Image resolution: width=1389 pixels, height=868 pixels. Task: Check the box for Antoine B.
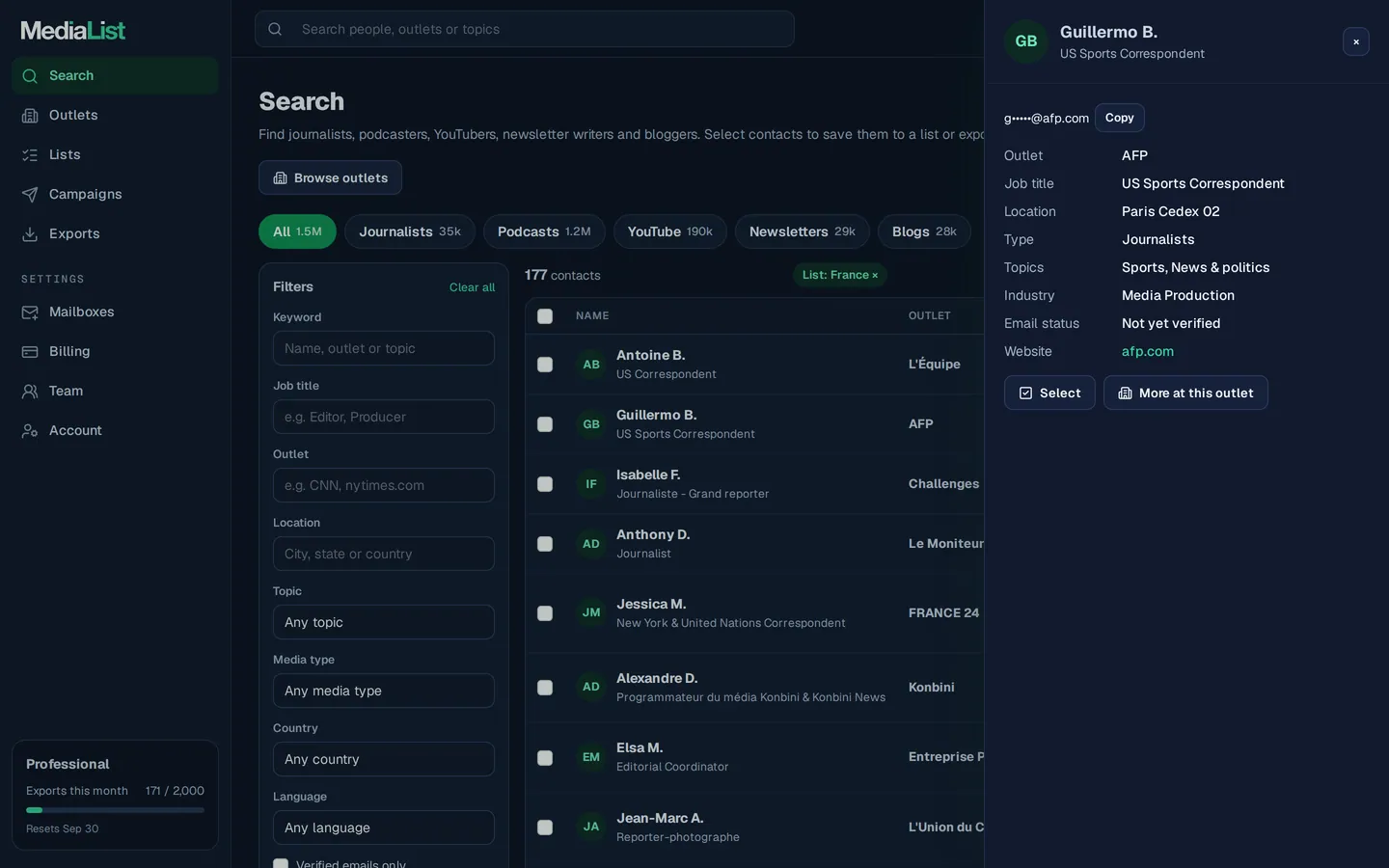click(545, 365)
